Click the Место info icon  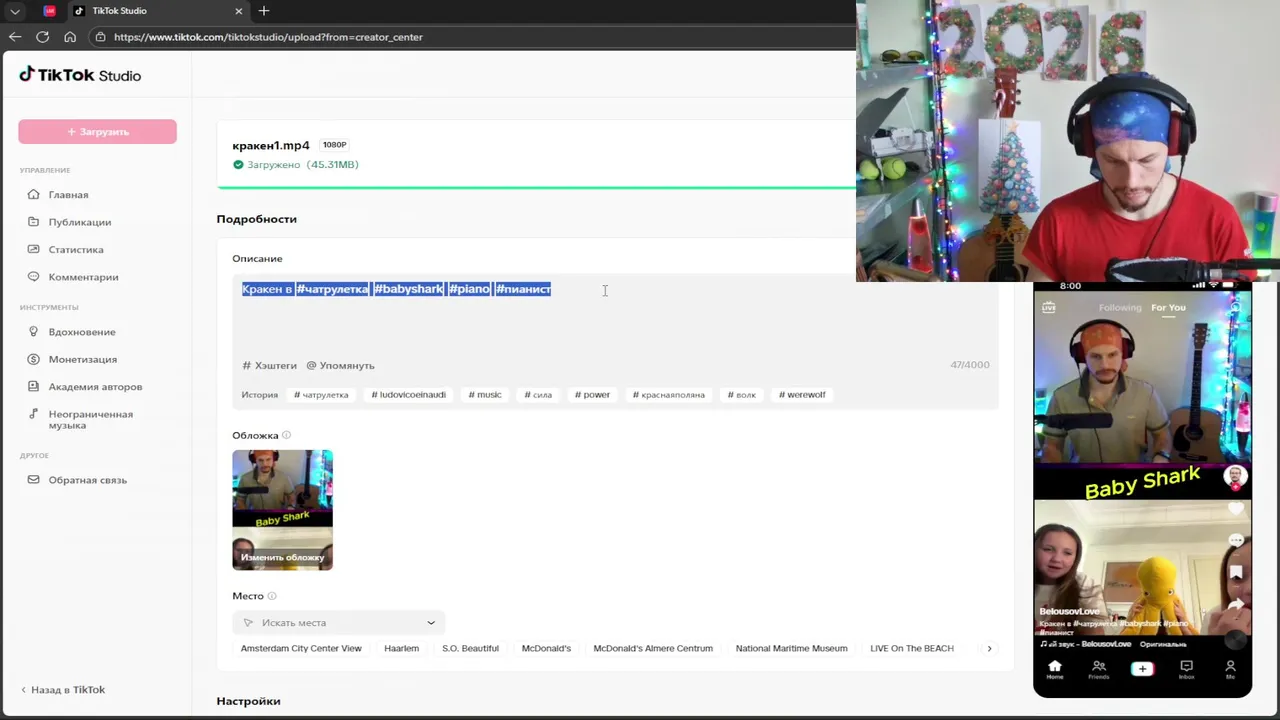click(272, 596)
